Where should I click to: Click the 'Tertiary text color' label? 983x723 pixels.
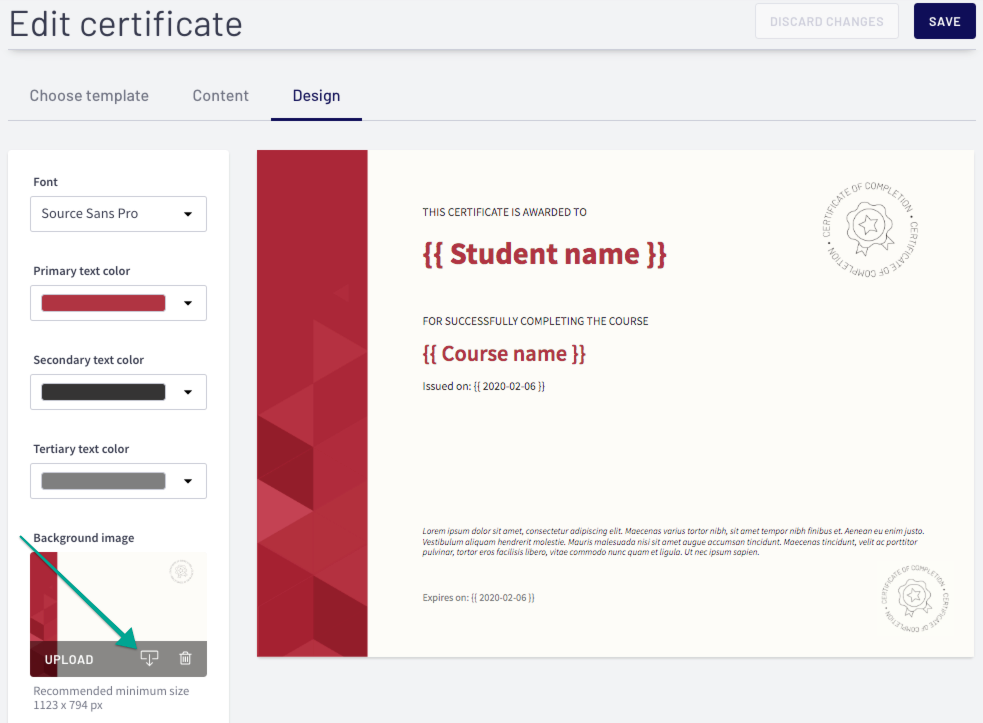click(x=81, y=449)
